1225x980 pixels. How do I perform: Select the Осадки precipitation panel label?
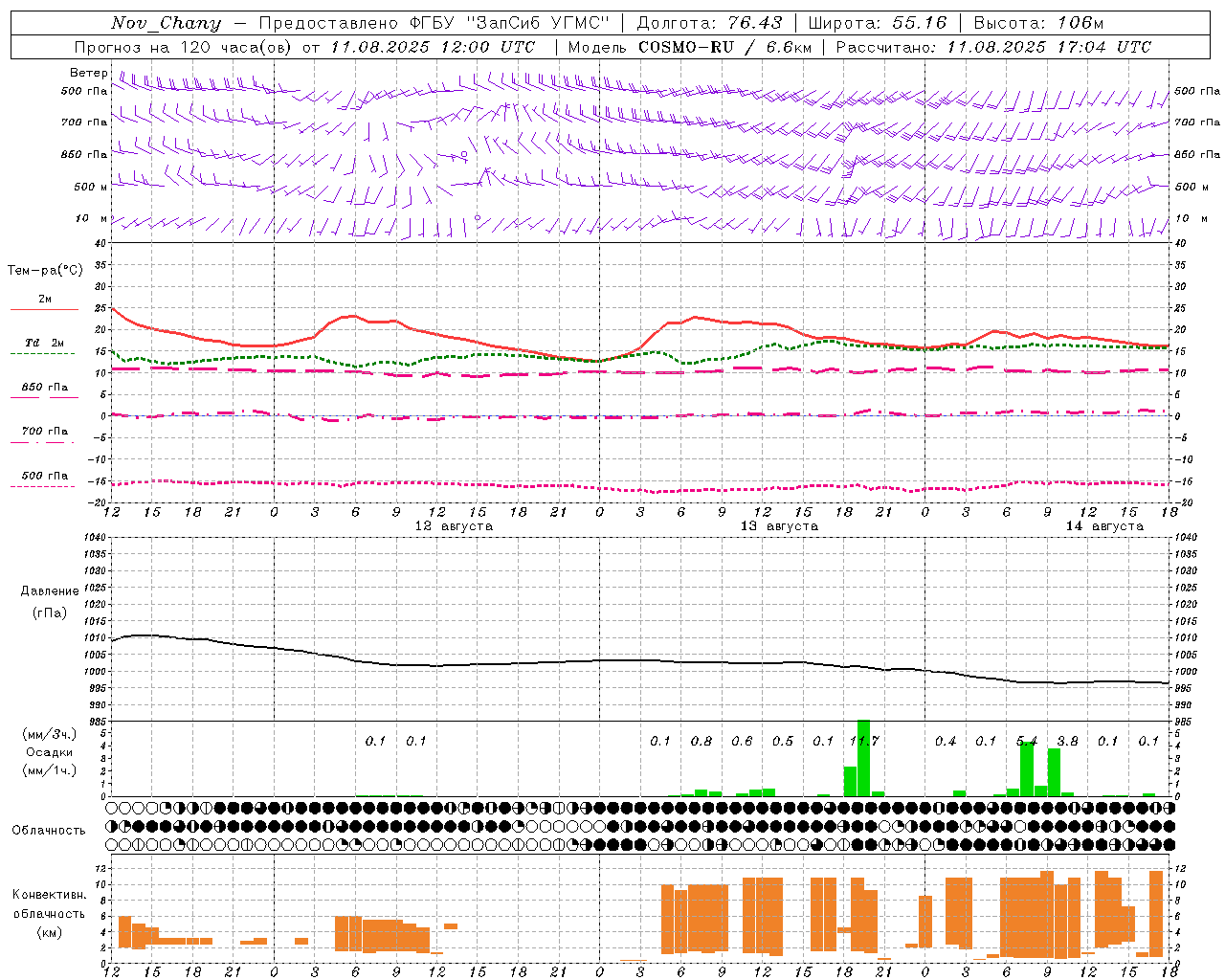(50, 752)
